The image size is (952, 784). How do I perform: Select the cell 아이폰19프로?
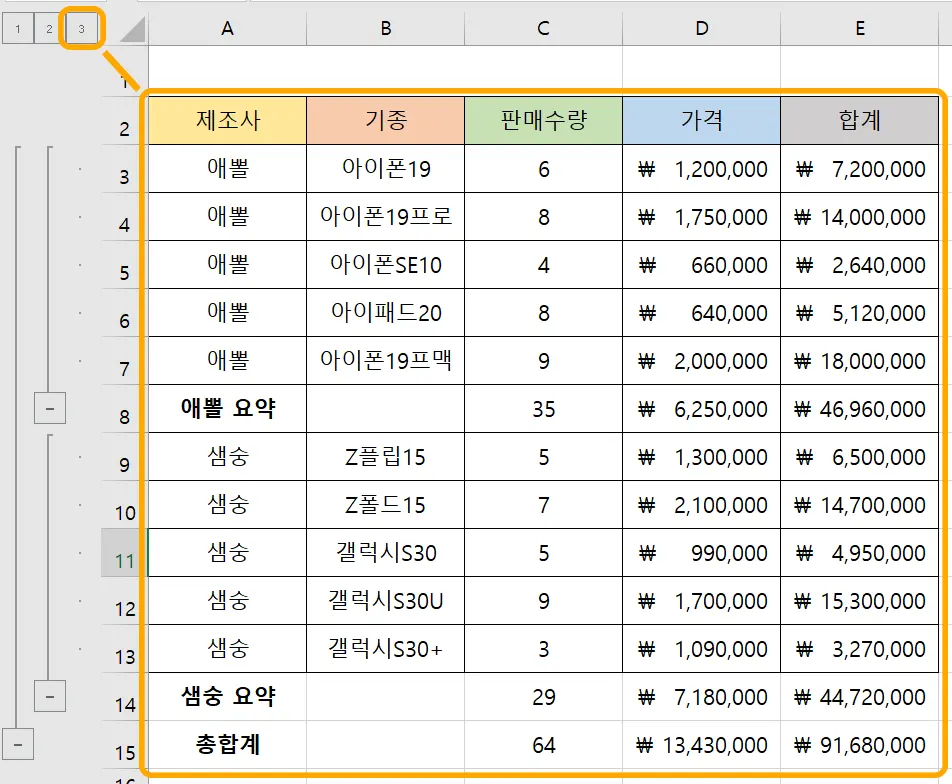(x=386, y=217)
